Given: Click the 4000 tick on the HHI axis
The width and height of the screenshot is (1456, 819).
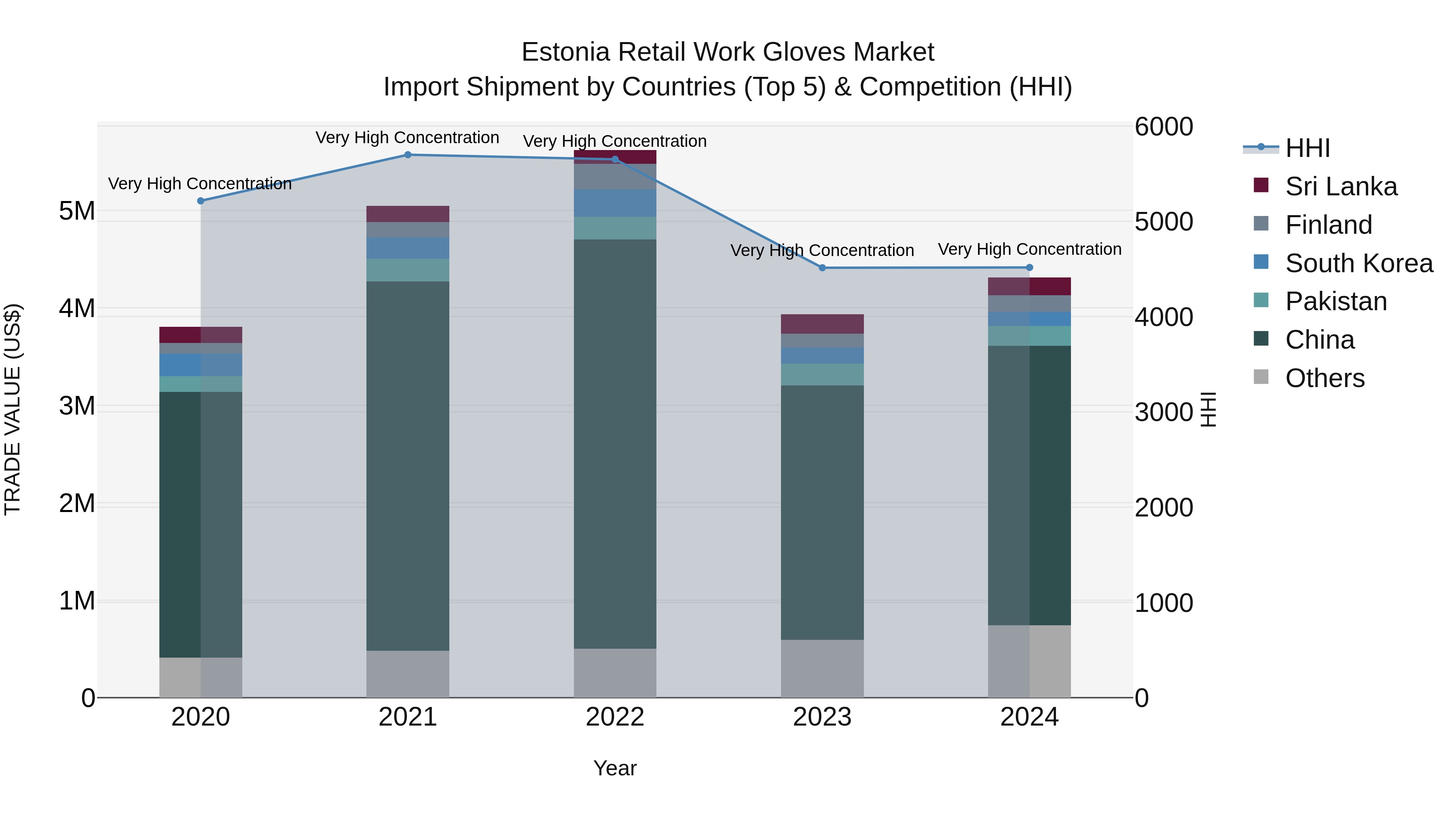Looking at the screenshot, I should (1164, 317).
